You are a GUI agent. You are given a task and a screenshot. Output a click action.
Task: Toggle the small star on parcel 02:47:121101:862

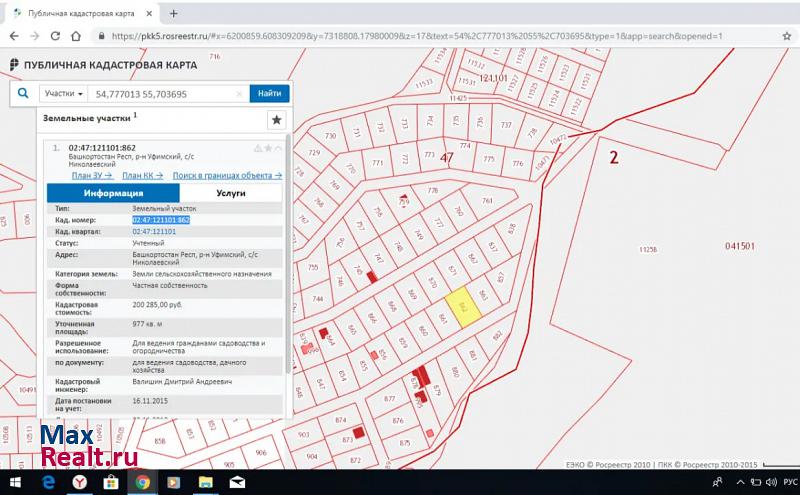[267, 148]
